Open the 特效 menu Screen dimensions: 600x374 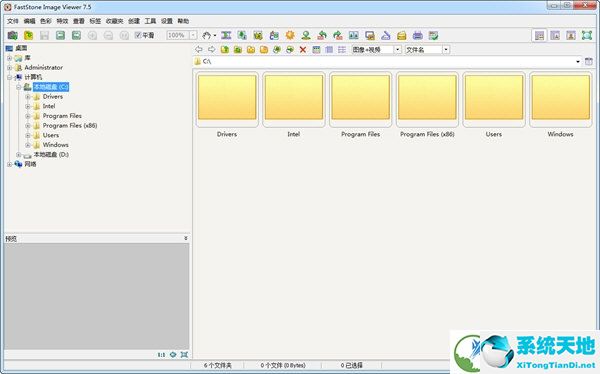point(62,21)
